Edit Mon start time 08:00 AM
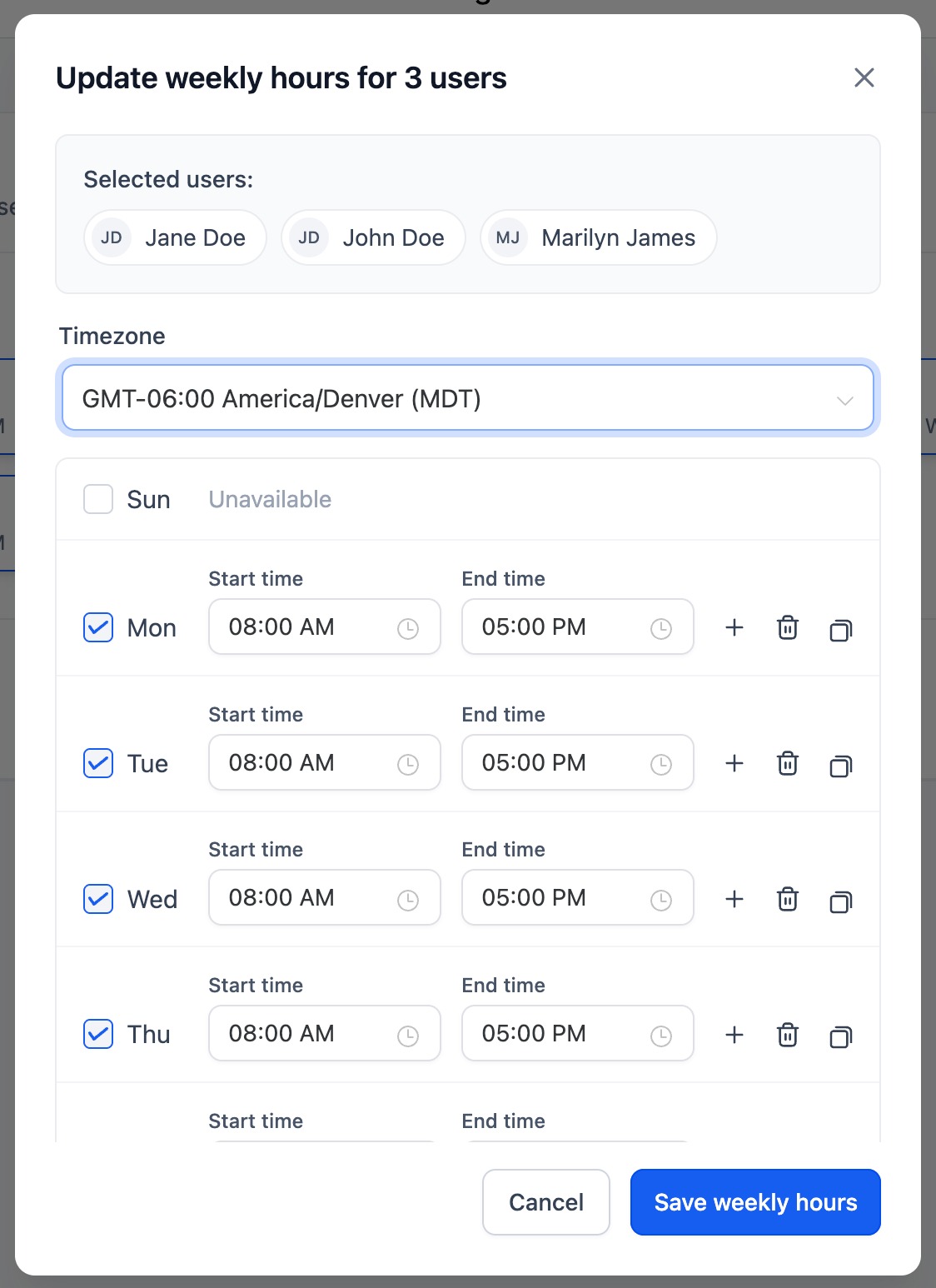The height and width of the screenshot is (1288, 936). (x=325, y=627)
